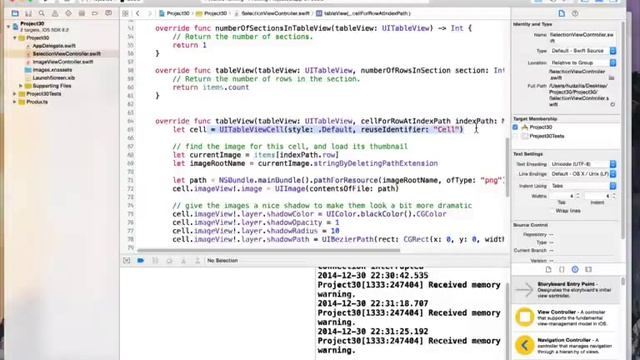
Task: Click the Indent width stepper
Action: 613,196
